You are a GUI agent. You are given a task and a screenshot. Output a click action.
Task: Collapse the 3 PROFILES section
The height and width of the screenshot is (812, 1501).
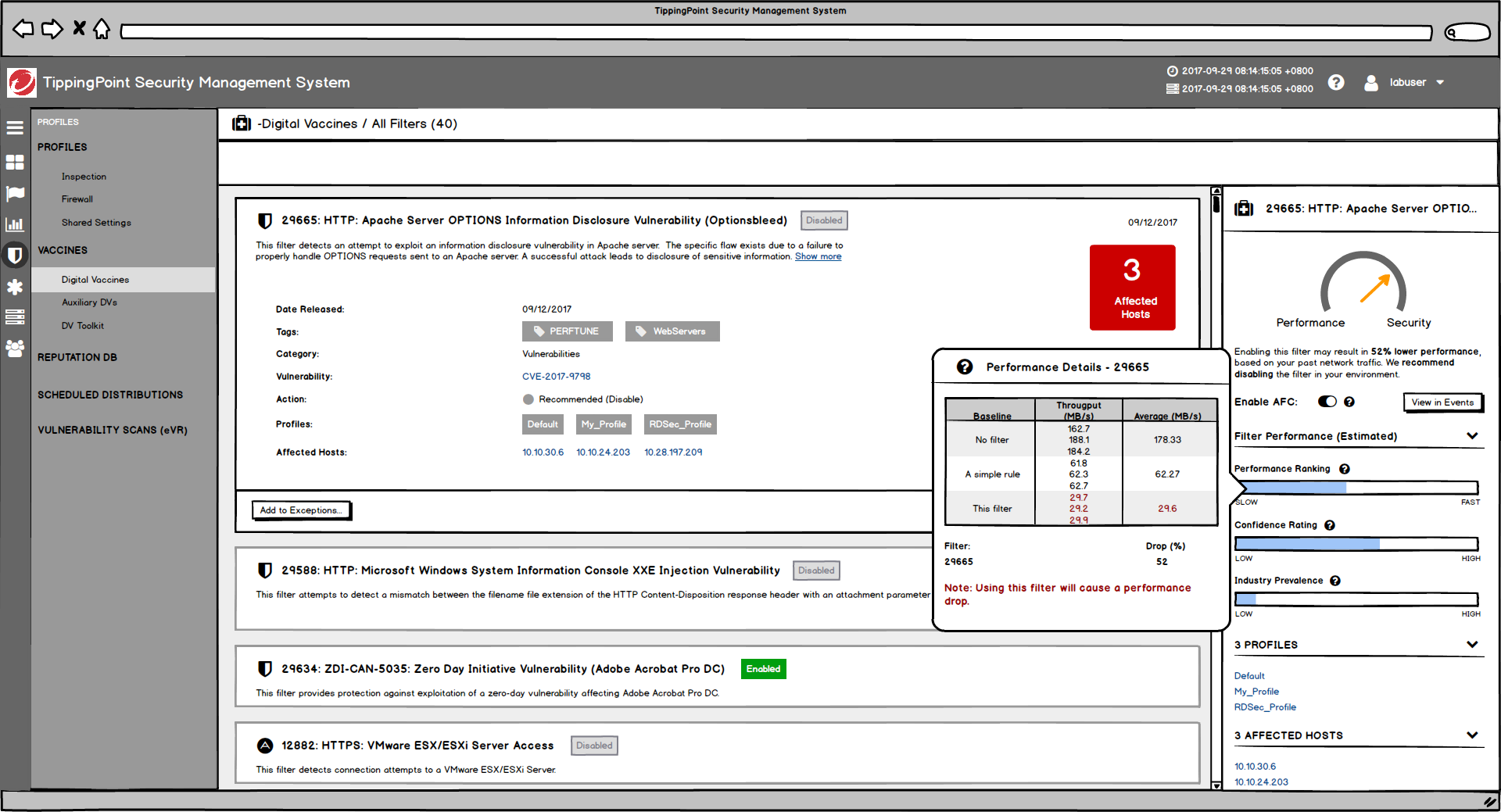point(1473,645)
